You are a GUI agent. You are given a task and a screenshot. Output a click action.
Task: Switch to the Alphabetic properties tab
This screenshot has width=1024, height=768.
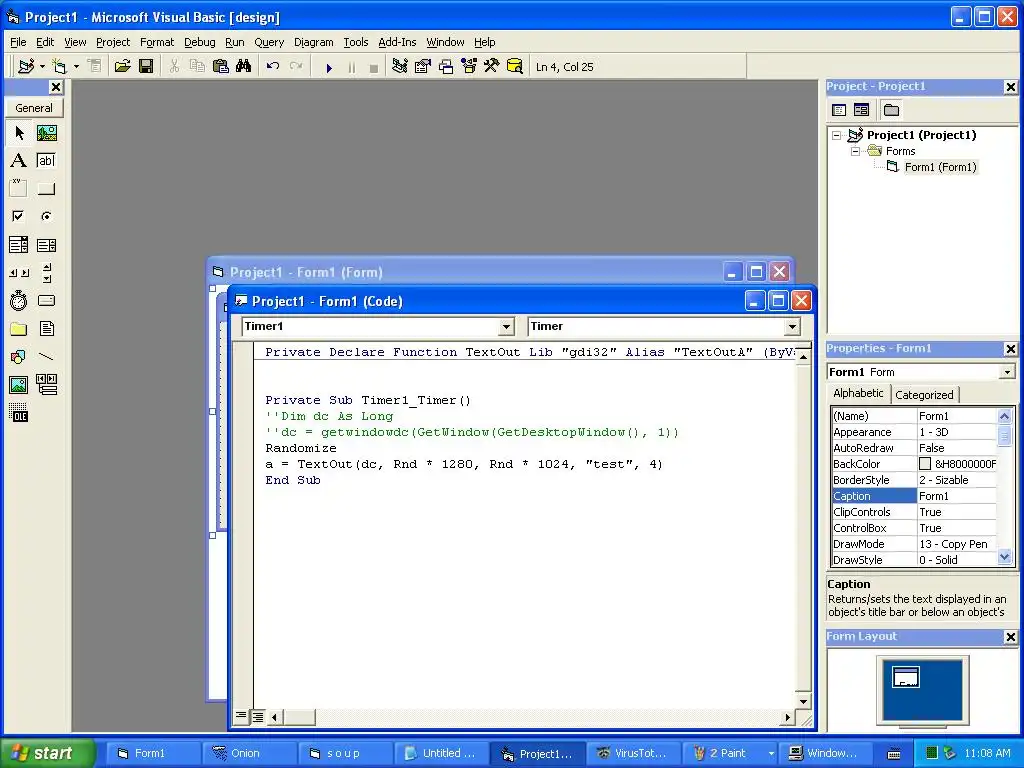tap(858, 393)
